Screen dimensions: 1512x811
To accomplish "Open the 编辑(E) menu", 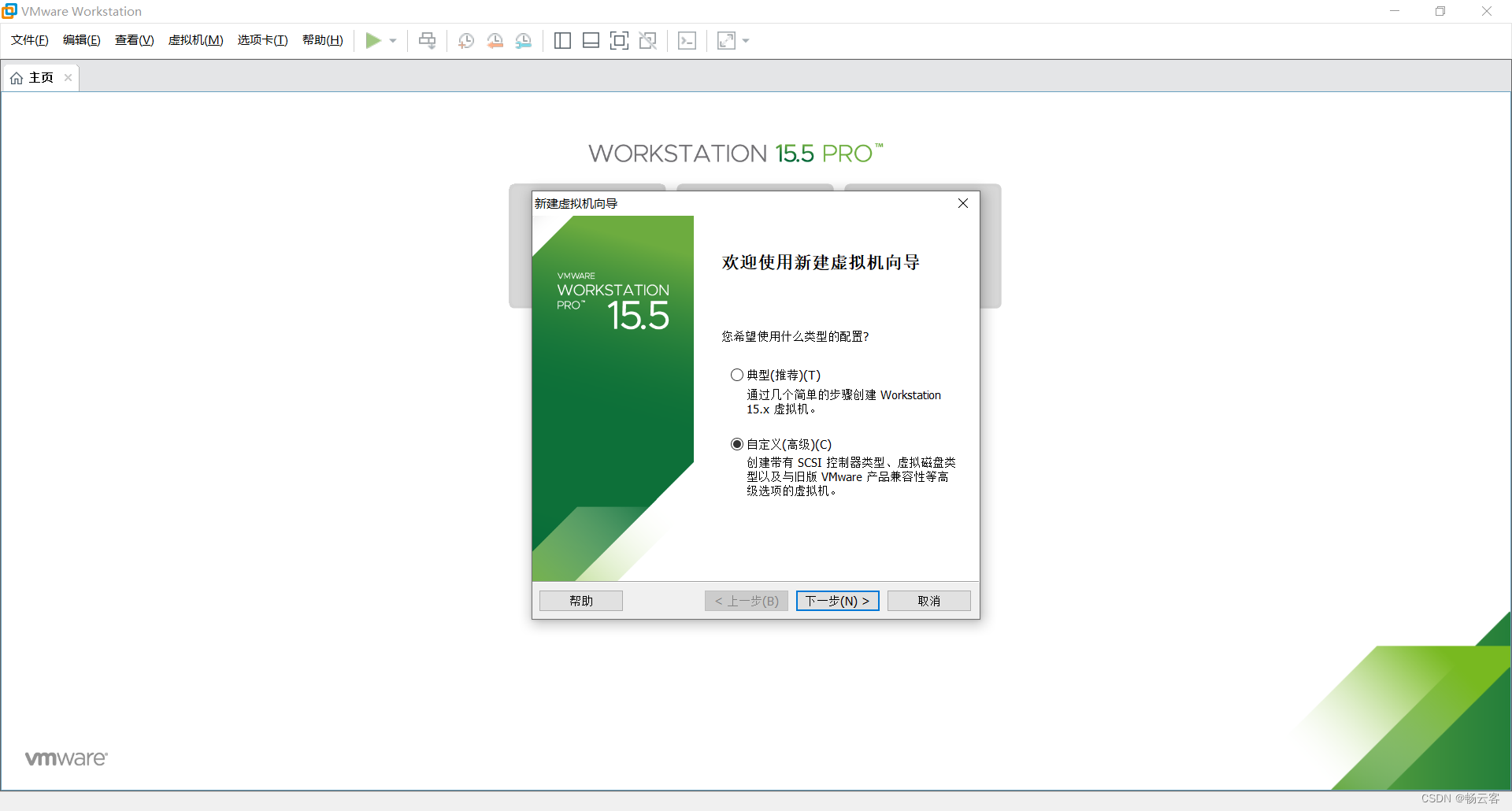I will pyautogui.click(x=82, y=40).
